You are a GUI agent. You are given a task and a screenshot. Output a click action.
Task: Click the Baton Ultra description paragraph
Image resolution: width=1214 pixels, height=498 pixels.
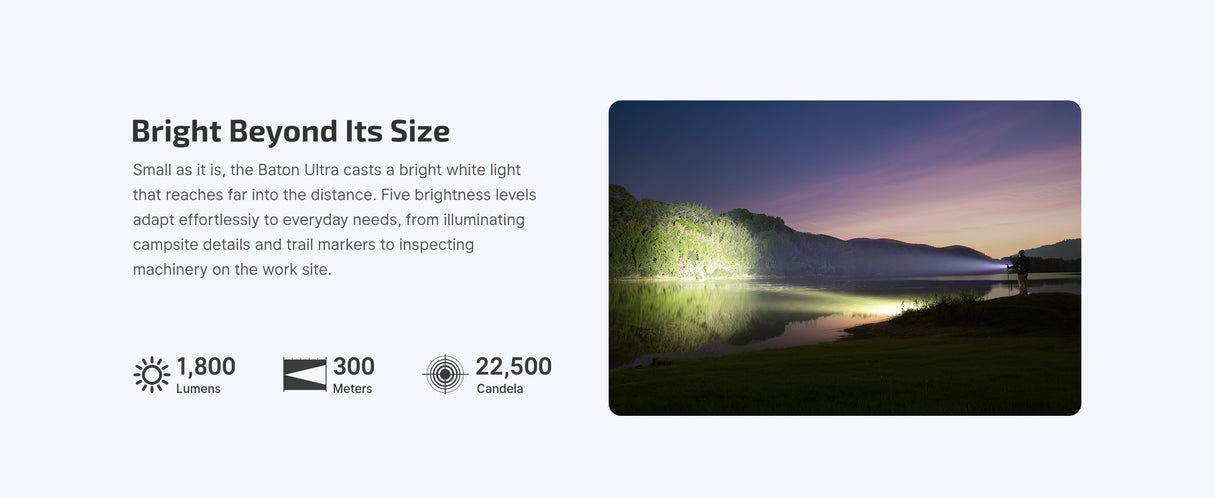click(x=333, y=220)
